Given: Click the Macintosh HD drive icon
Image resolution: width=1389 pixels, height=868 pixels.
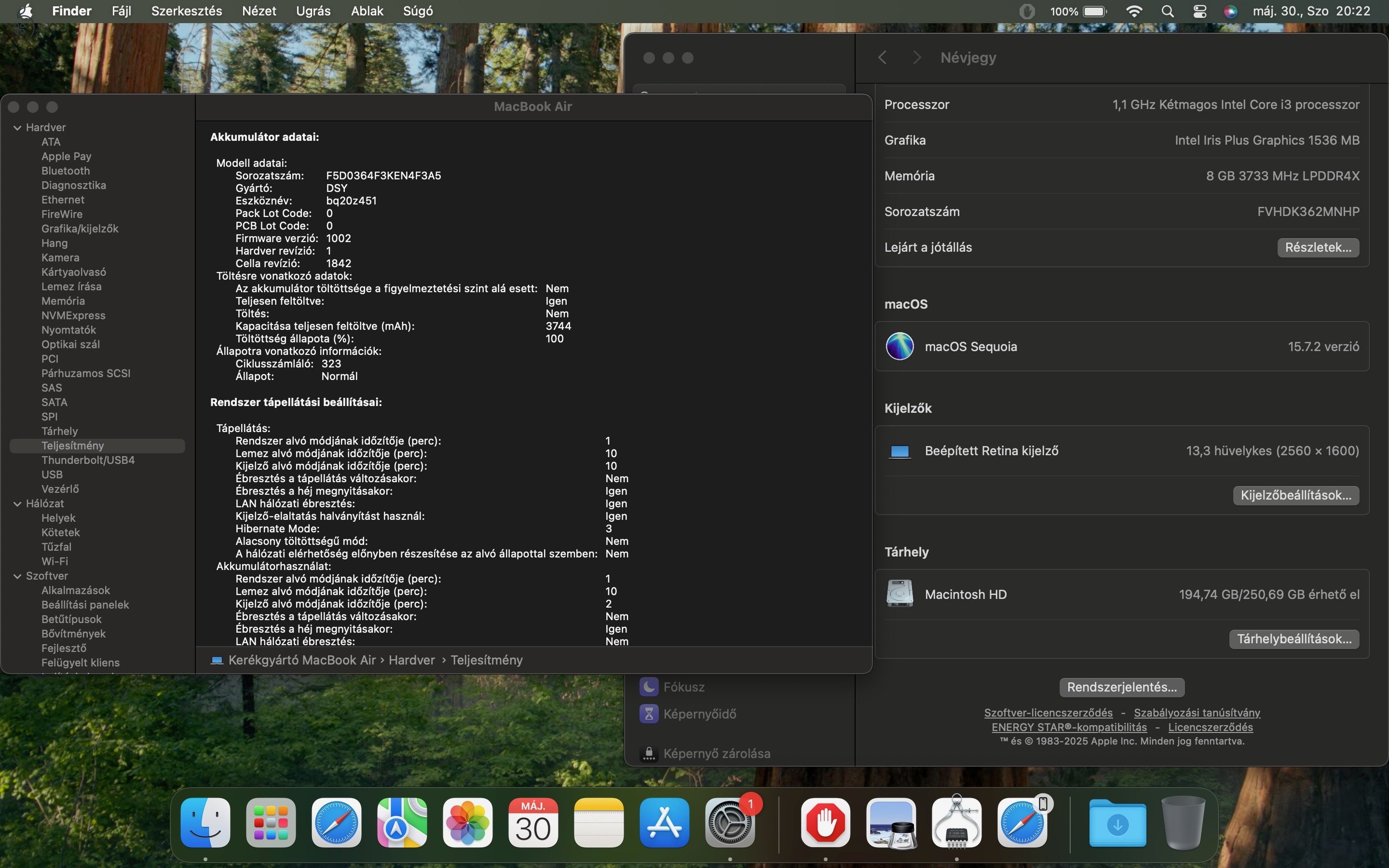Looking at the screenshot, I should pyautogui.click(x=899, y=594).
